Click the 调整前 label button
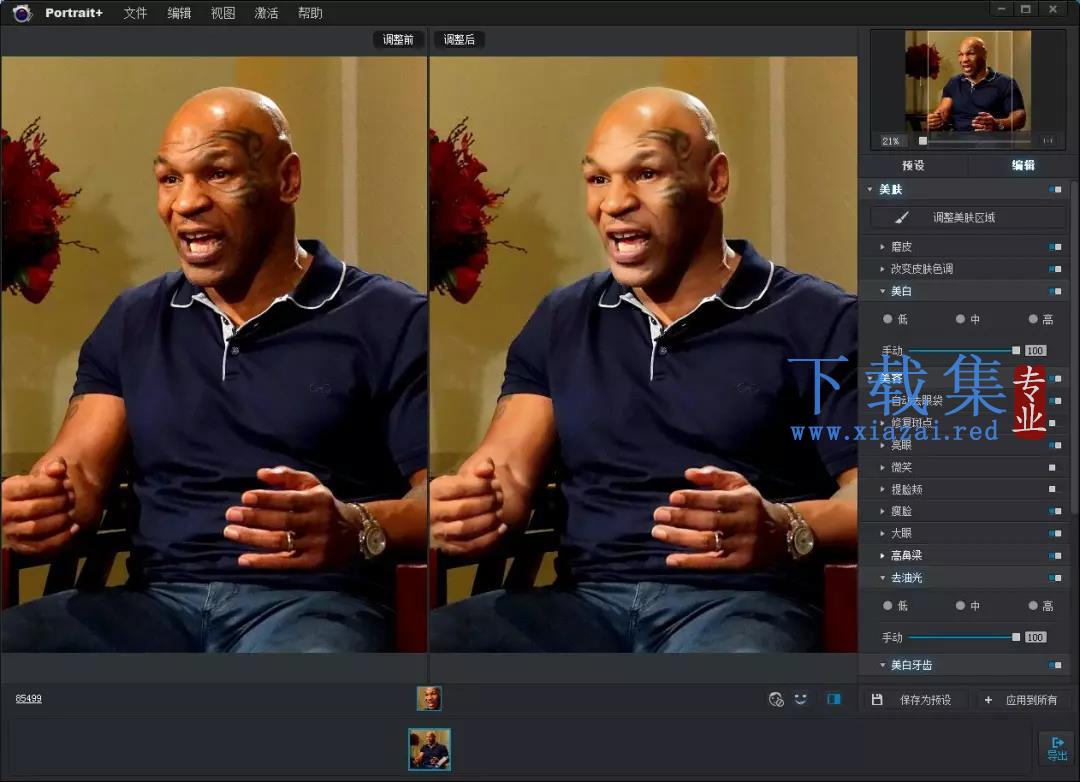The width and height of the screenshot is (1080, 782). [398, 40]
